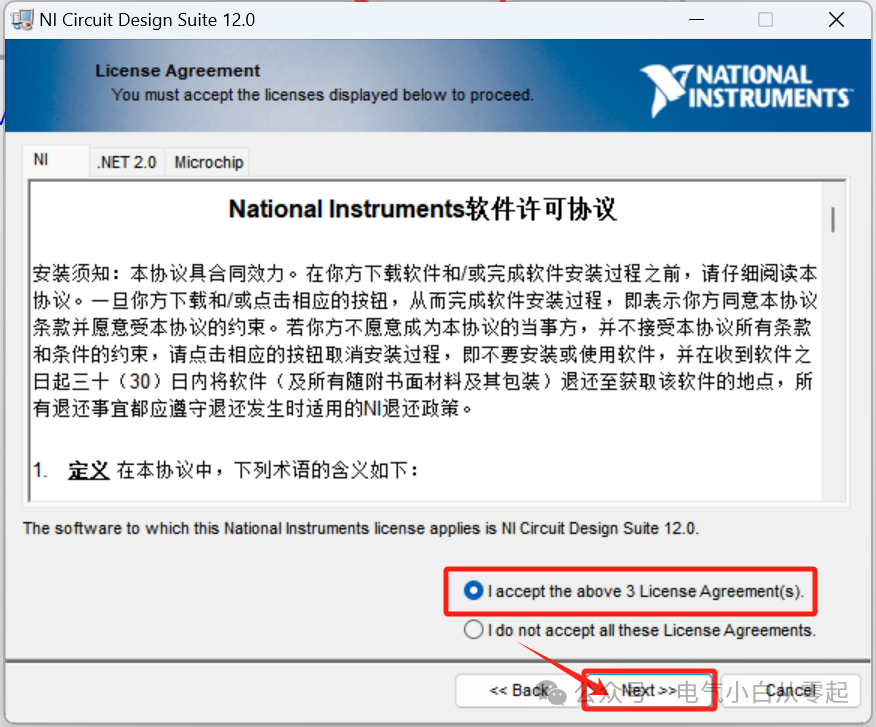
Task: Cancel the installation
Action: 791,691
